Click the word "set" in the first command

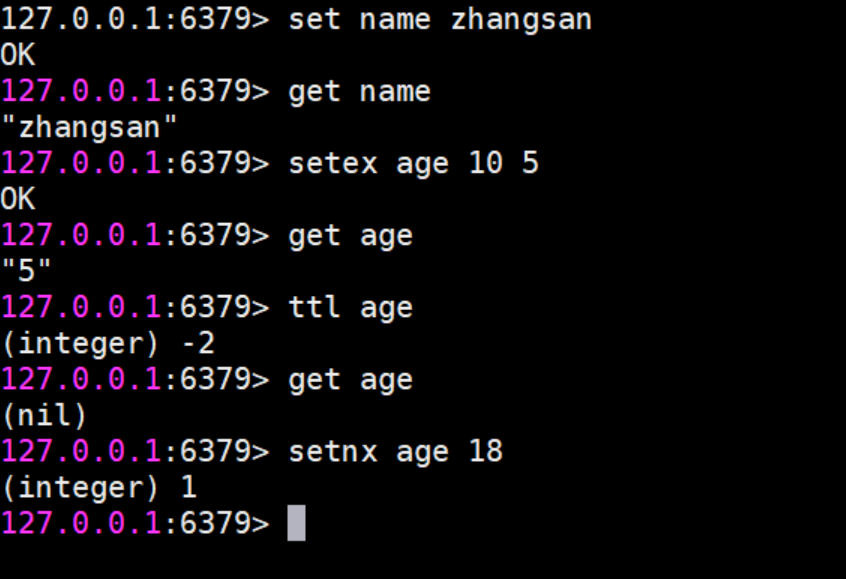tap(315, 20)
